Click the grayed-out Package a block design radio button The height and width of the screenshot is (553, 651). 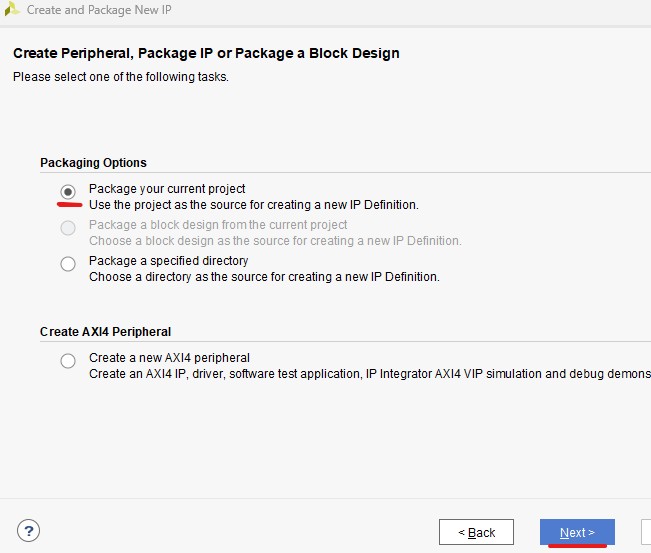tap(68, 228)
